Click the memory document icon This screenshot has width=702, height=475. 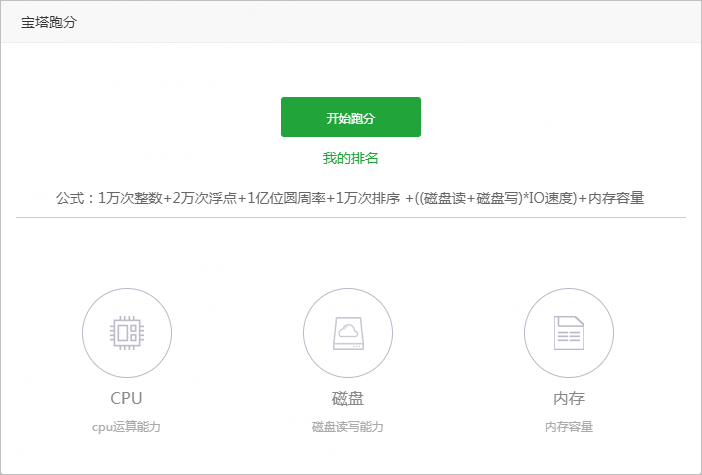(569, 333)
